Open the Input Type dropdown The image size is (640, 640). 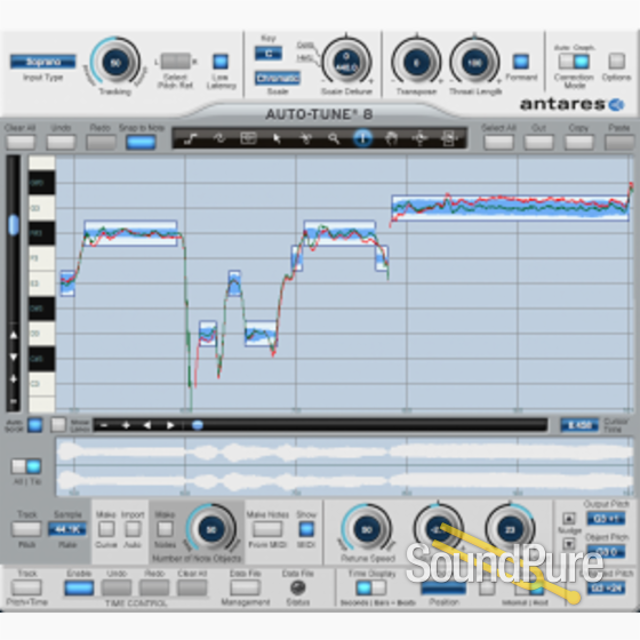click(x=43, y=62)
